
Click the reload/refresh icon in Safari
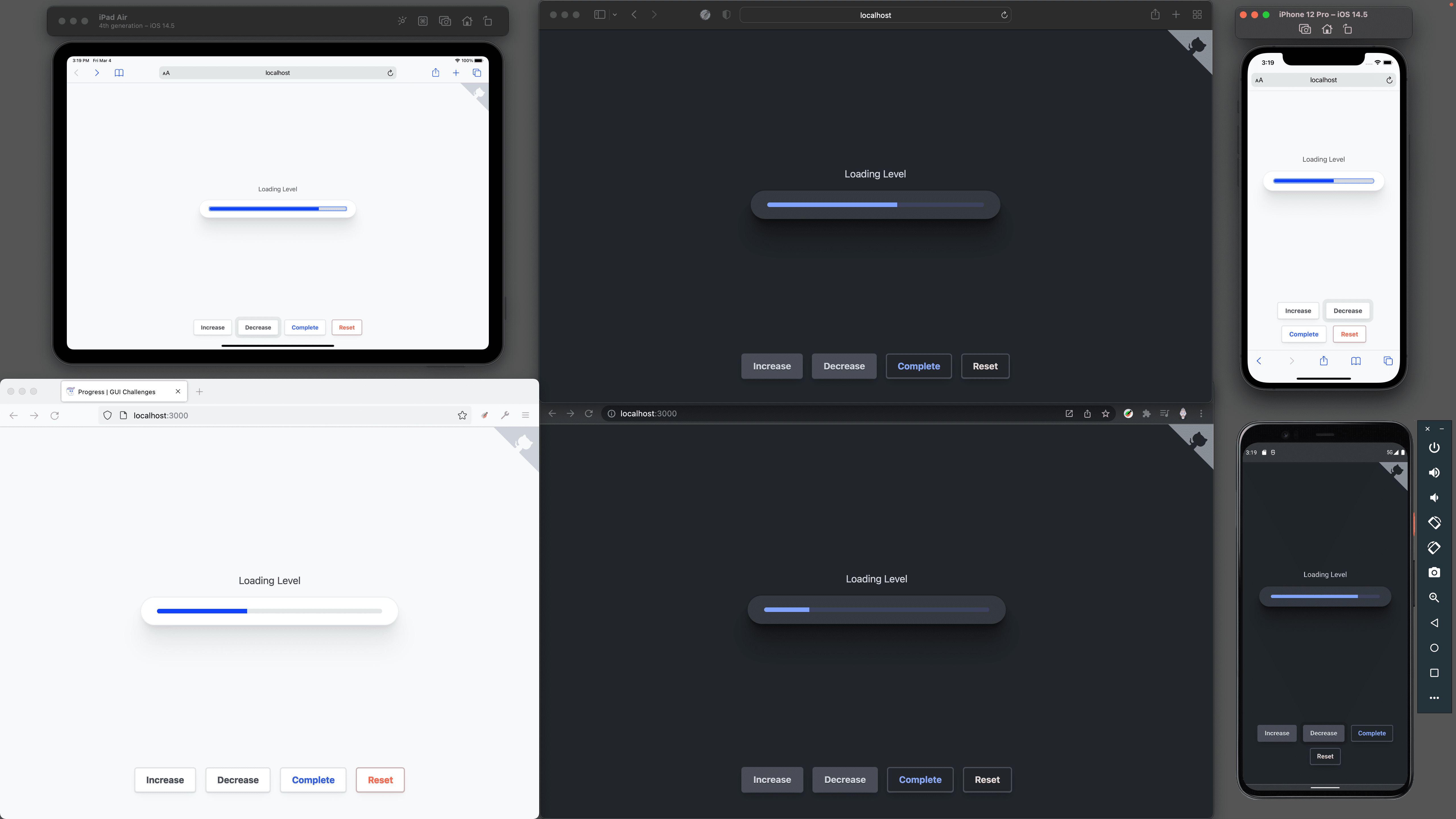pos(1004,14)
